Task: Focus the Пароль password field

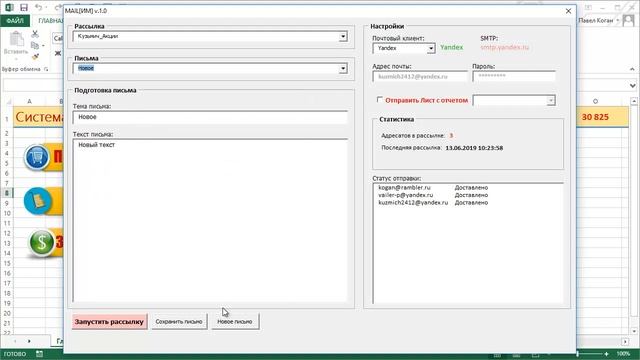Action: pyautogui.click(x=514, y=76)
